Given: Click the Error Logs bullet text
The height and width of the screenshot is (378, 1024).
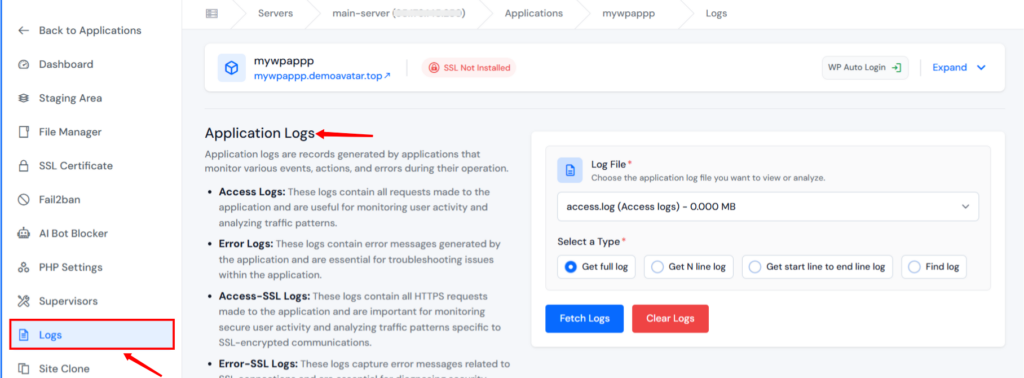Looking at the screenshot, I should (360, 259).
